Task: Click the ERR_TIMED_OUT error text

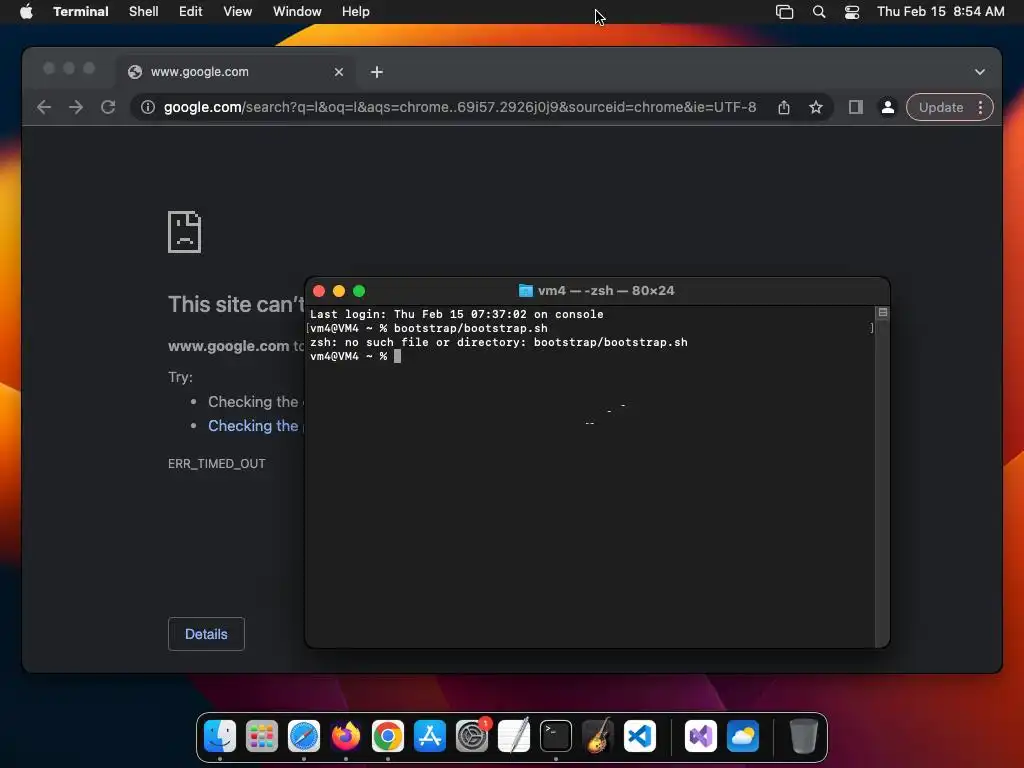Action: (217, 464)
